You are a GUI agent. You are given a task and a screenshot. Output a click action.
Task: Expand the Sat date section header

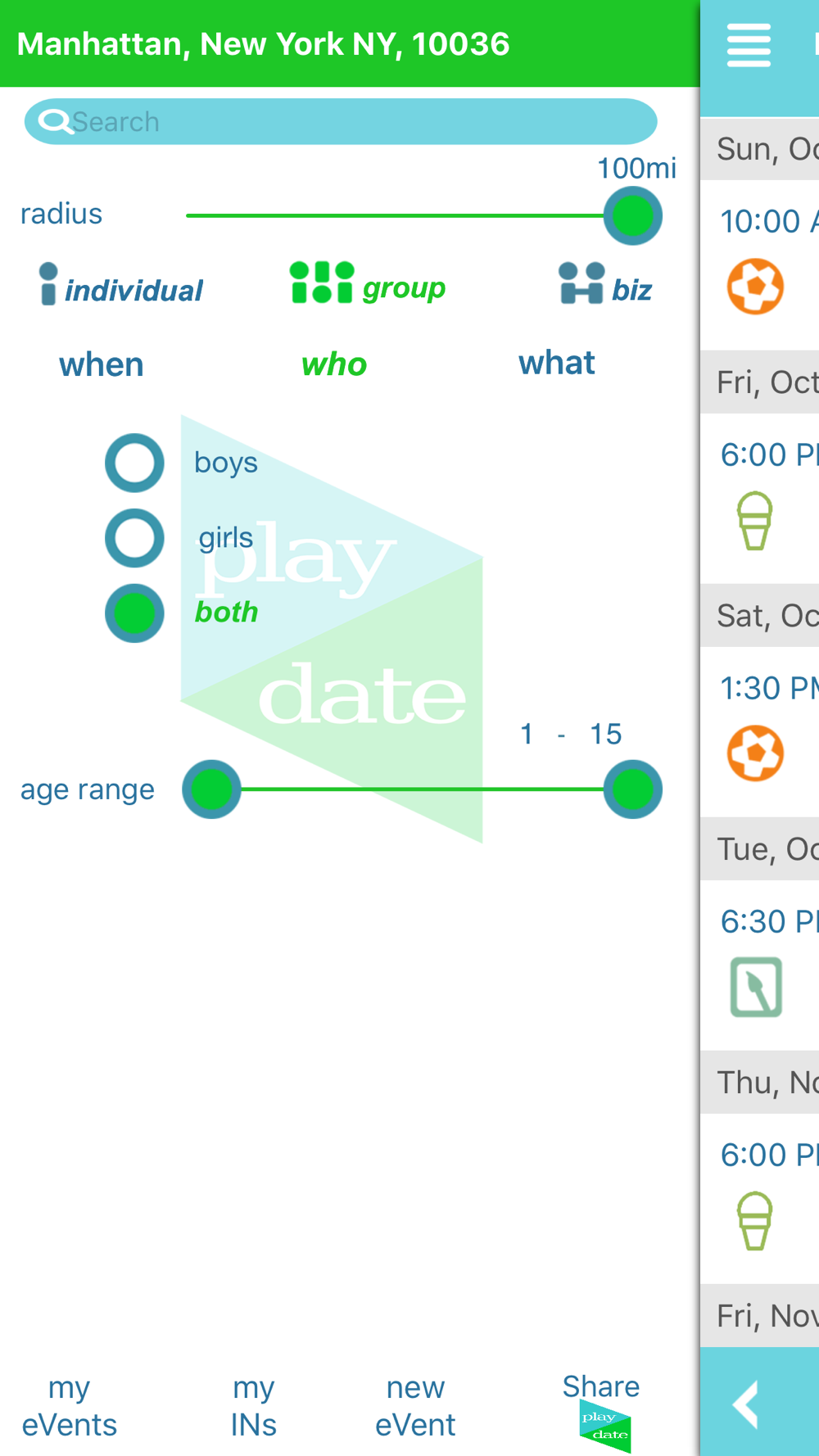(760, 616)
